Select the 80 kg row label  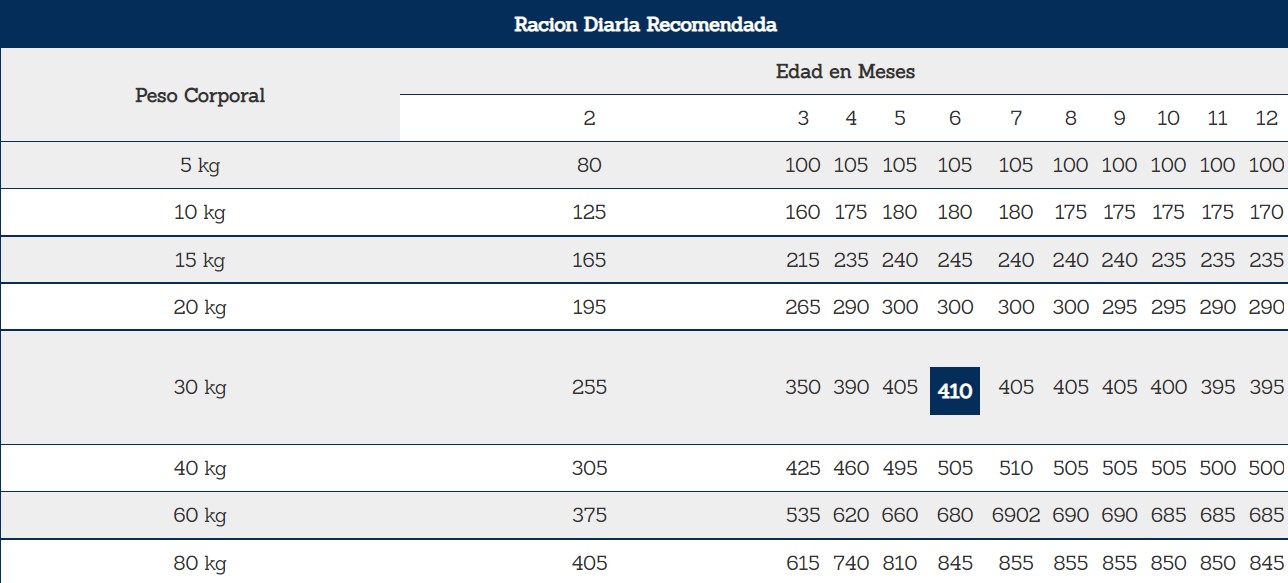[200, 563]
